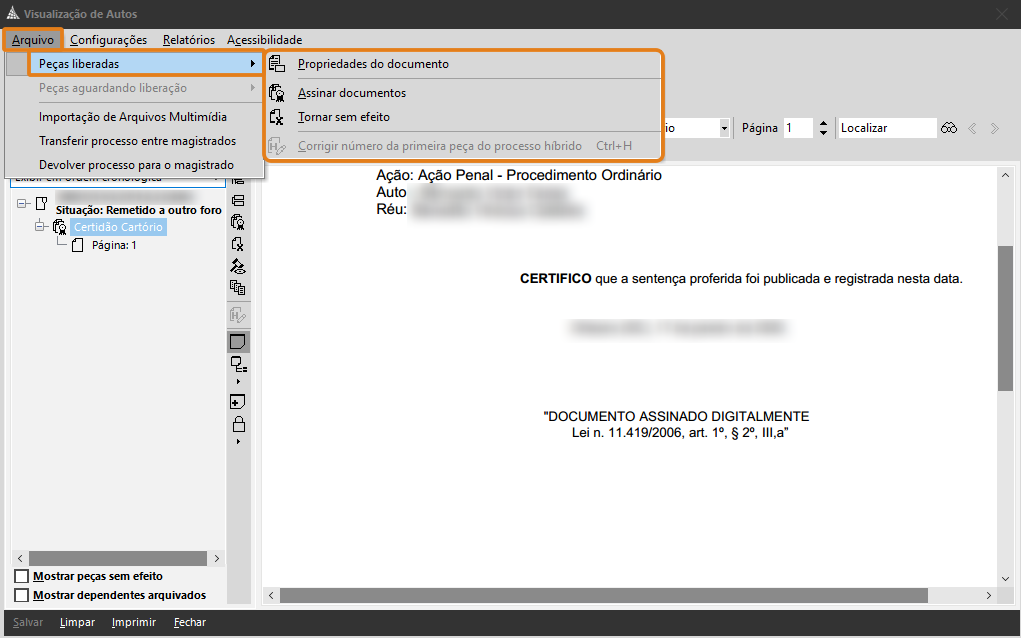Click the document horizontal scrollbar thumb
Viewport: 1021px width, 638px height.
(x=604, y=595)
